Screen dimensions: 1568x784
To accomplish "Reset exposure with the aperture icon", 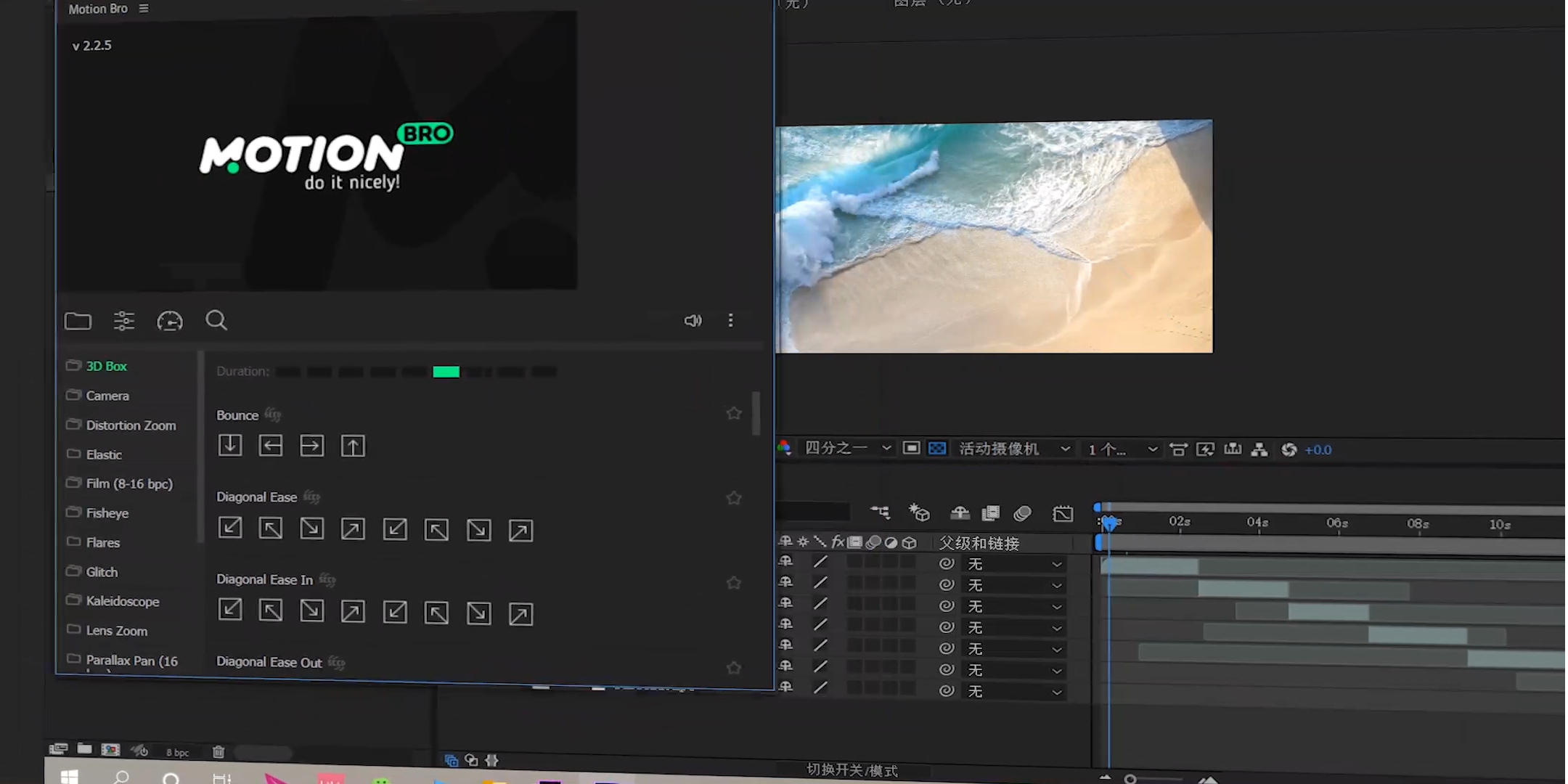I will [1289, 450].
